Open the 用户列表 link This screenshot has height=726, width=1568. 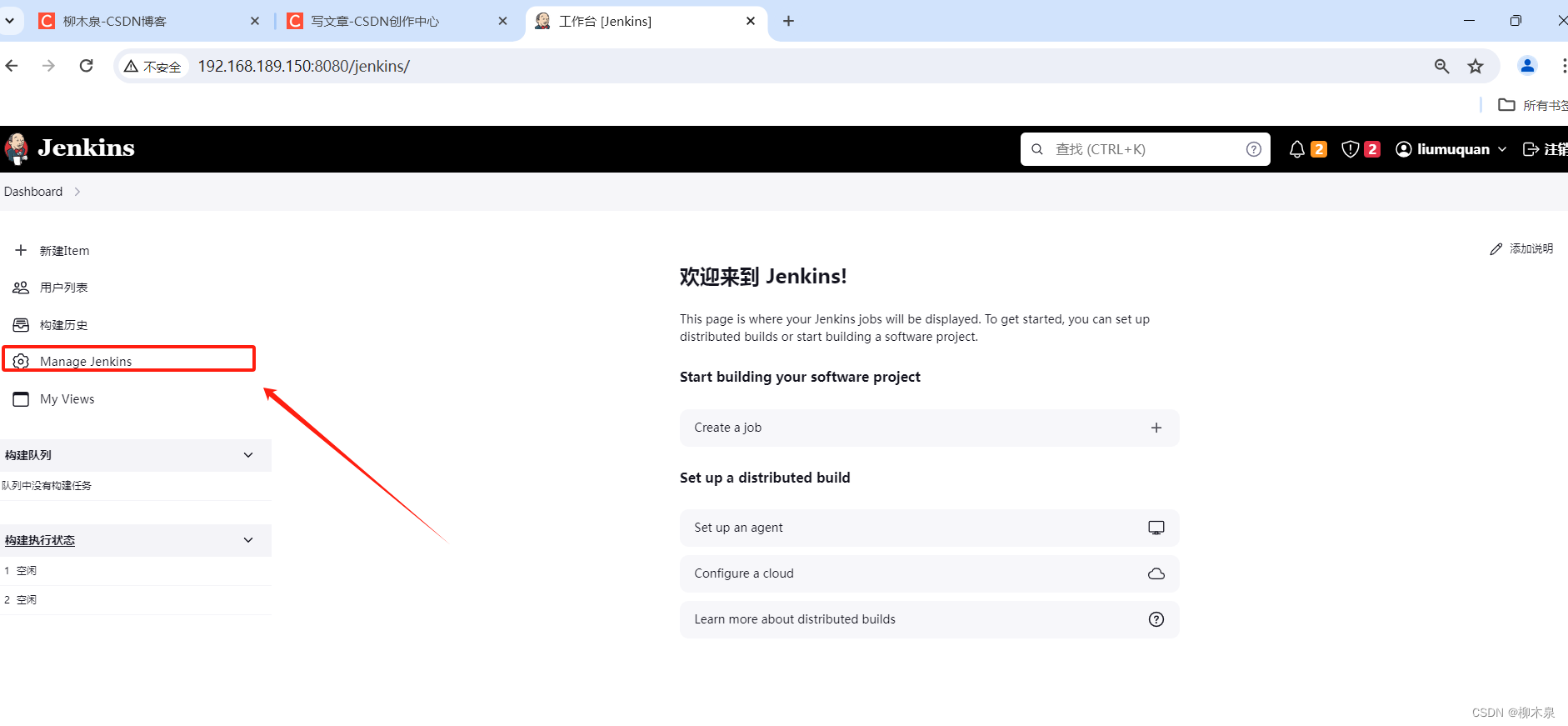63,288
